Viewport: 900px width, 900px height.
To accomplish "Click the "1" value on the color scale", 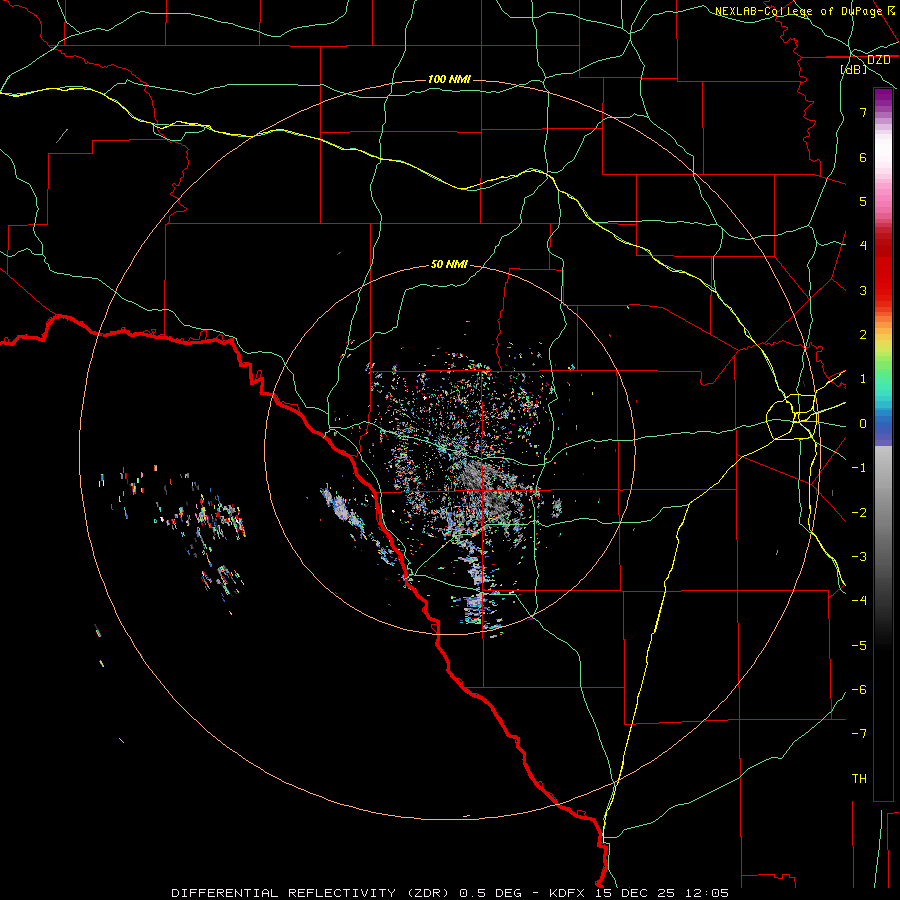I will tap(863, 379).
